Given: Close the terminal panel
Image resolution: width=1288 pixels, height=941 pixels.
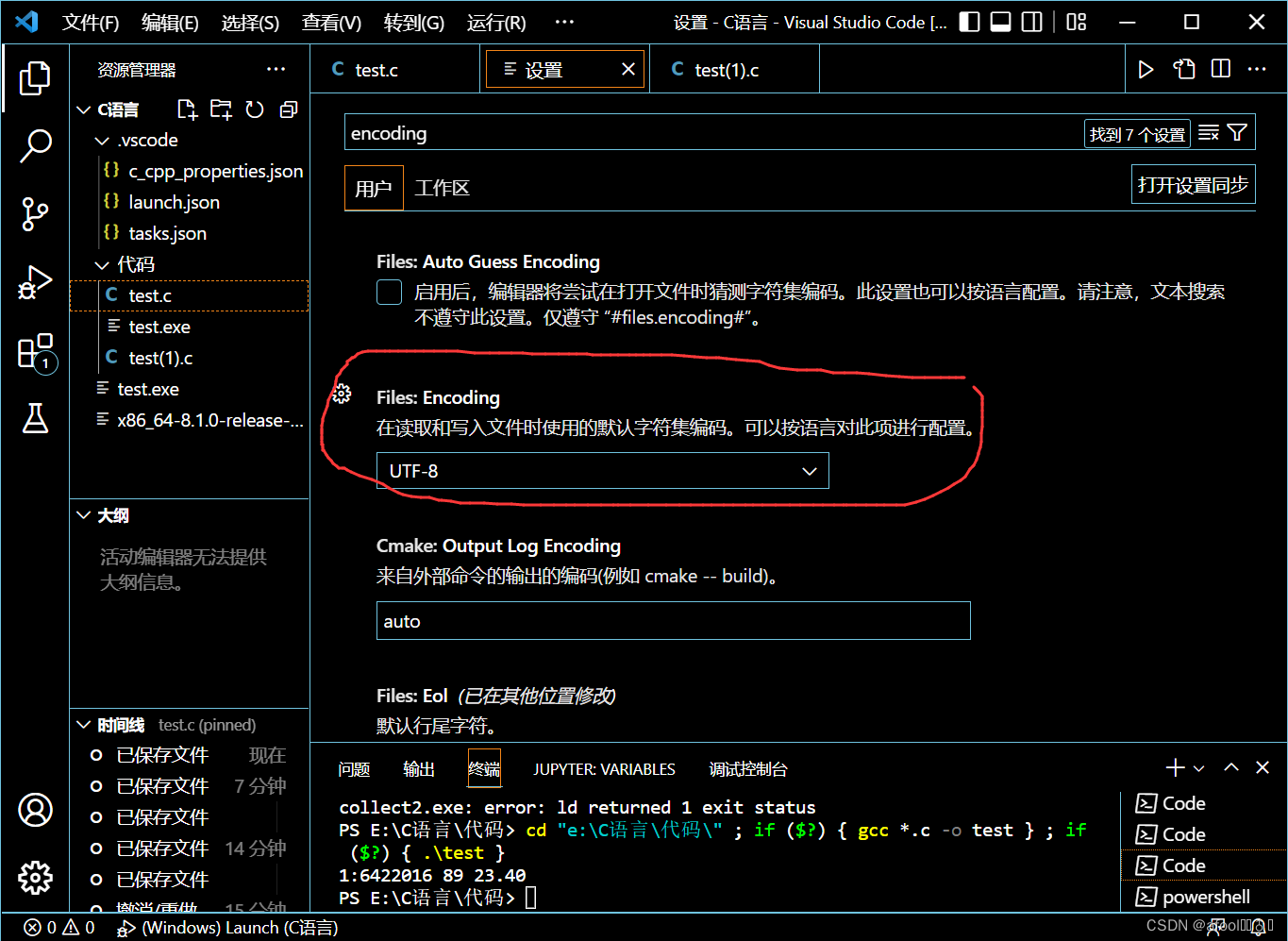Looking at the screenshot, I should tap(1263, 767).
